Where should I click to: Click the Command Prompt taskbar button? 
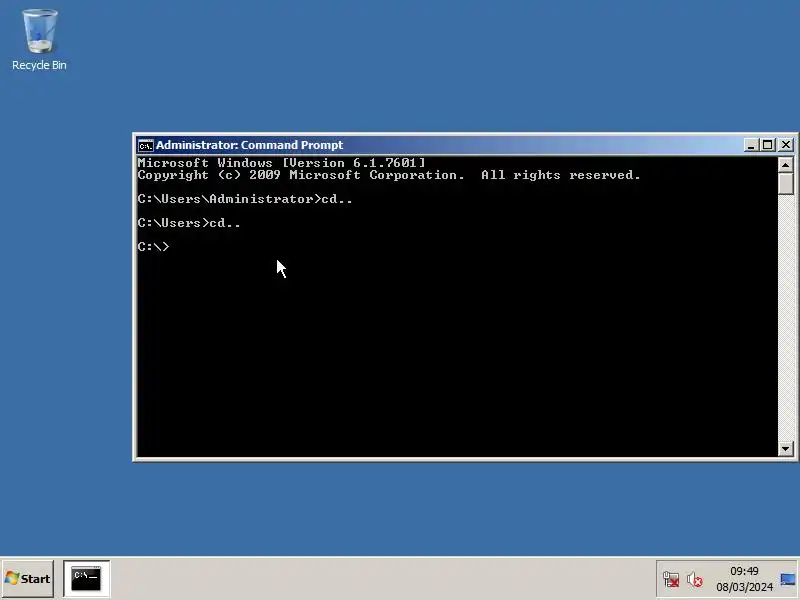pos(87,579)
